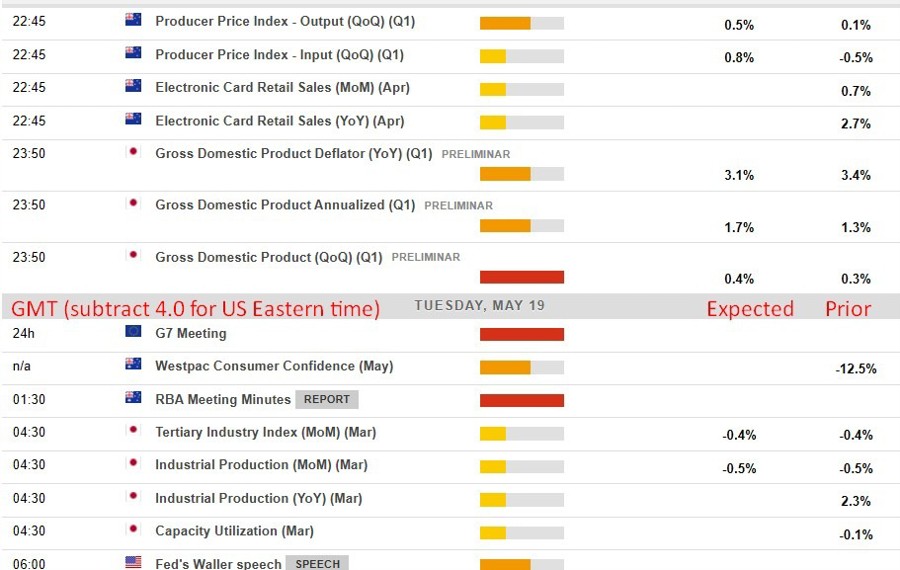Open Electronic Card Retail Sales (YoY) (Apr) event
The width and height of the screenshot is (900, 570).
[280, 121]
